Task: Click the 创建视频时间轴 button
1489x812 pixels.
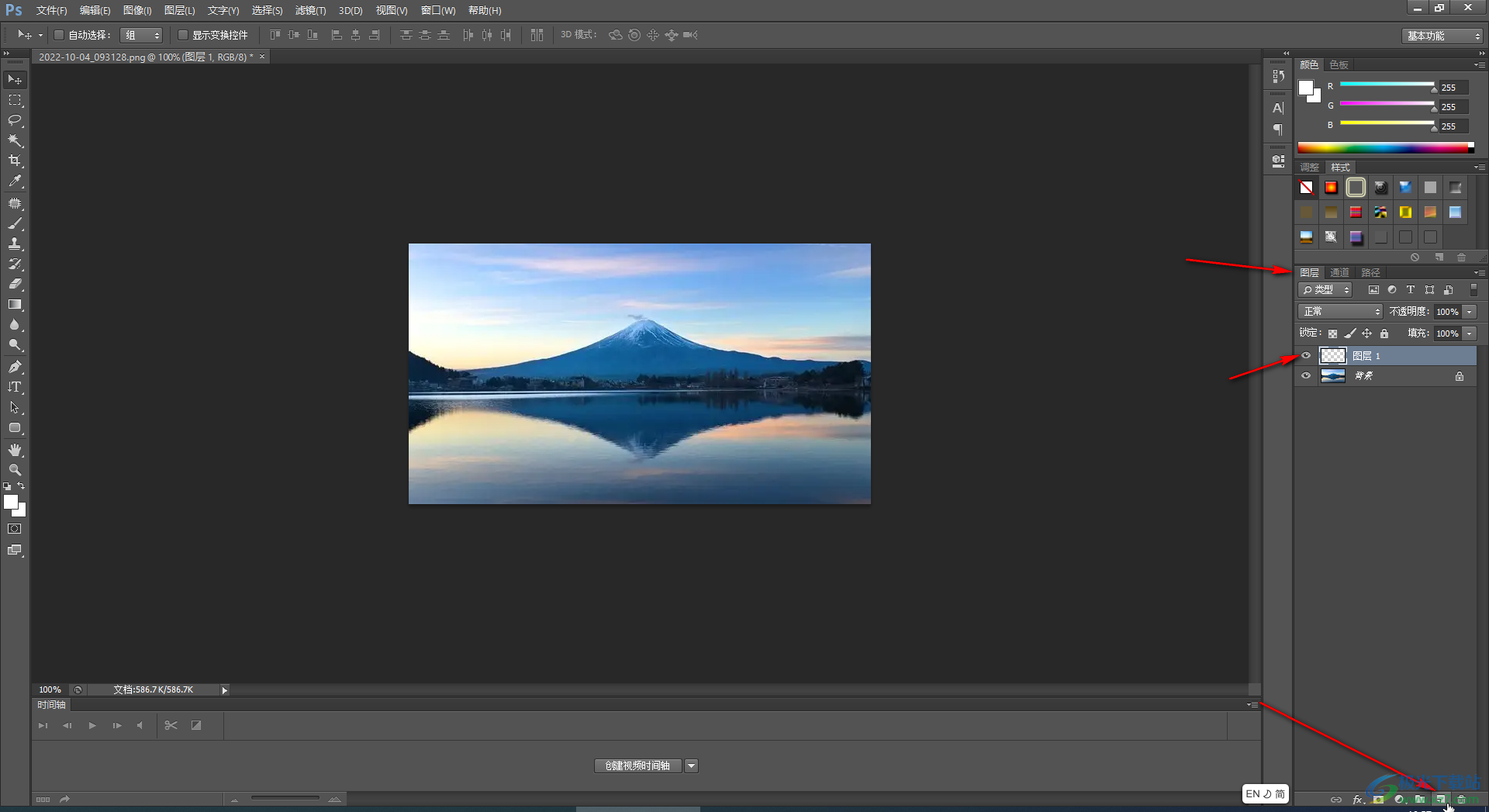Action: (x=637, y=765)
